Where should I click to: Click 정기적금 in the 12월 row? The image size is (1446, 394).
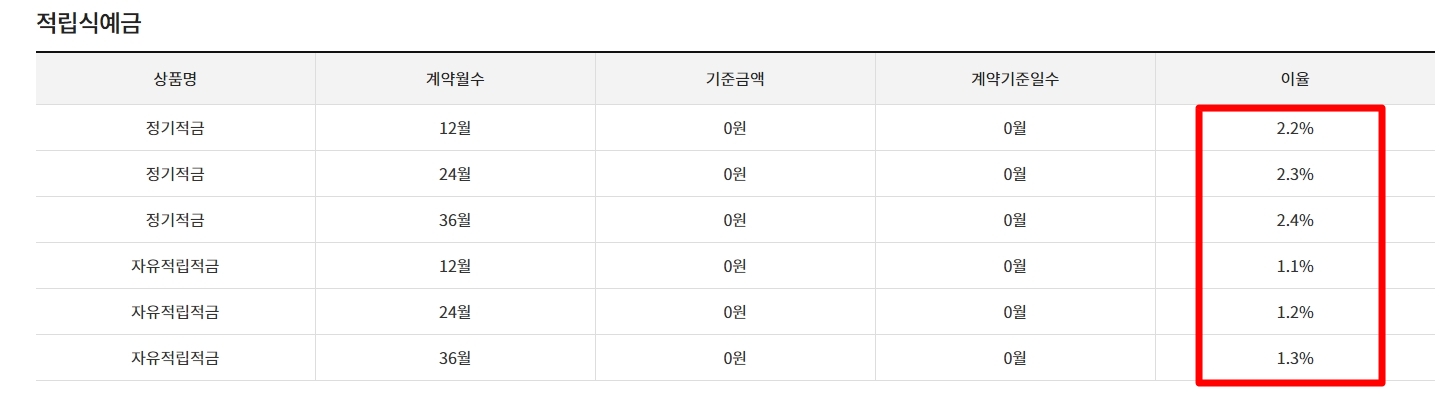click(175, 128)
